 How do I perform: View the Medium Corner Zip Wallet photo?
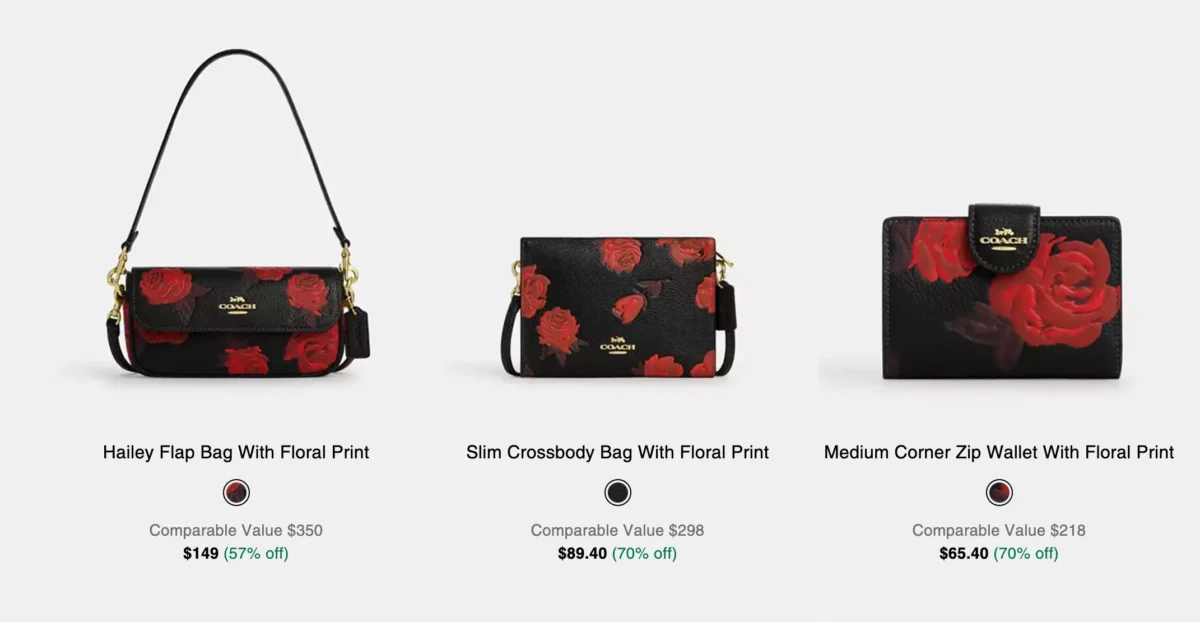(1001, 292)
